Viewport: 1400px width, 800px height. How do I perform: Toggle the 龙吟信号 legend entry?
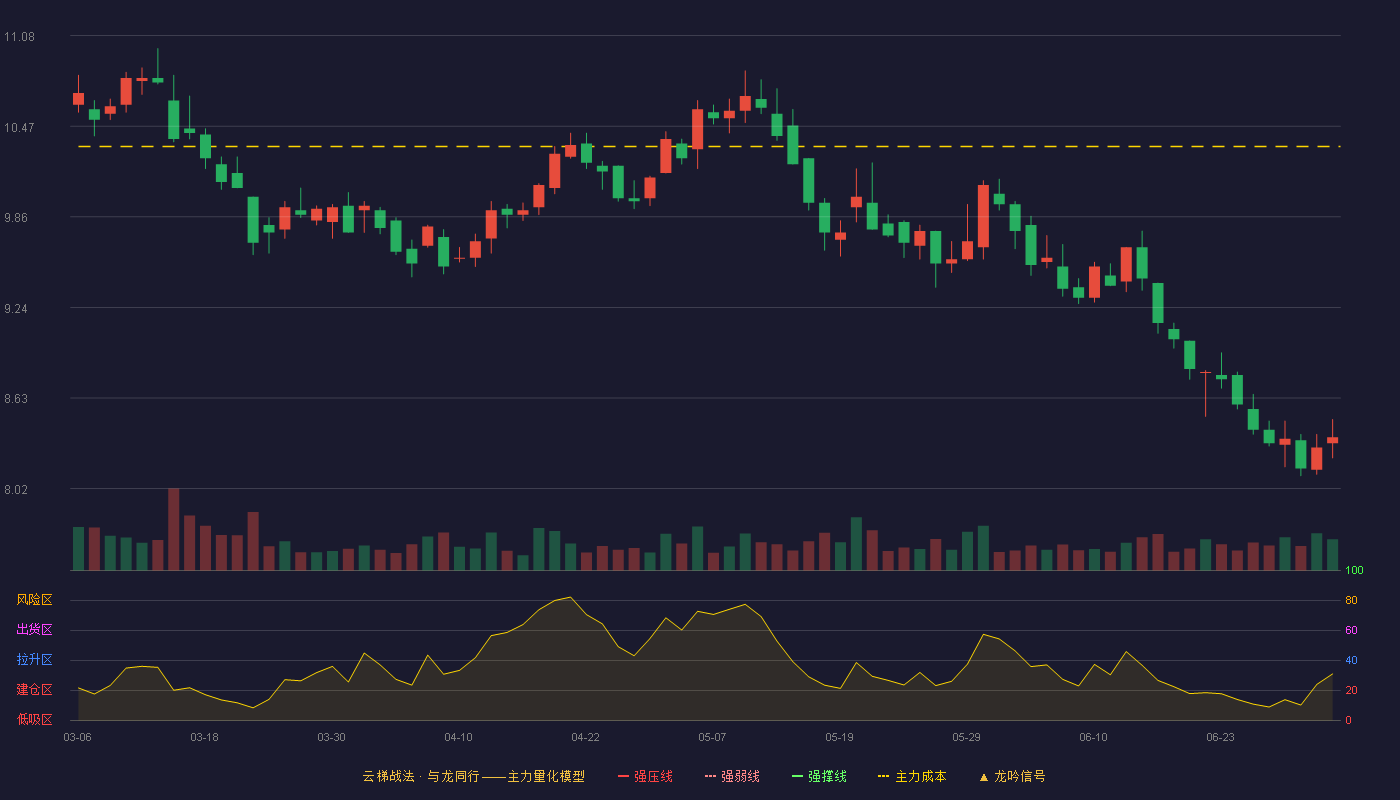(x=1012, y=776)
